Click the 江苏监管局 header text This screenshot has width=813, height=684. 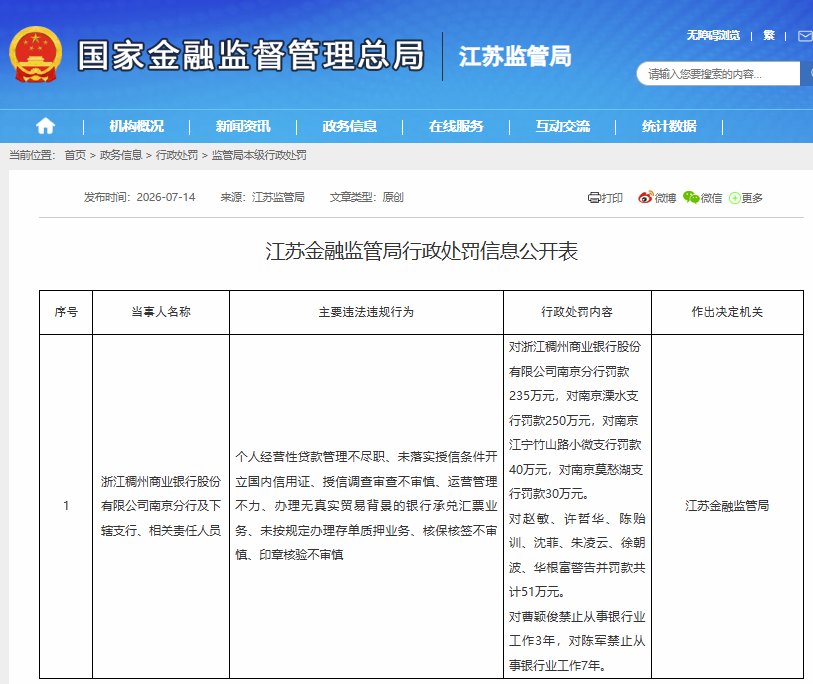[515, 56]
